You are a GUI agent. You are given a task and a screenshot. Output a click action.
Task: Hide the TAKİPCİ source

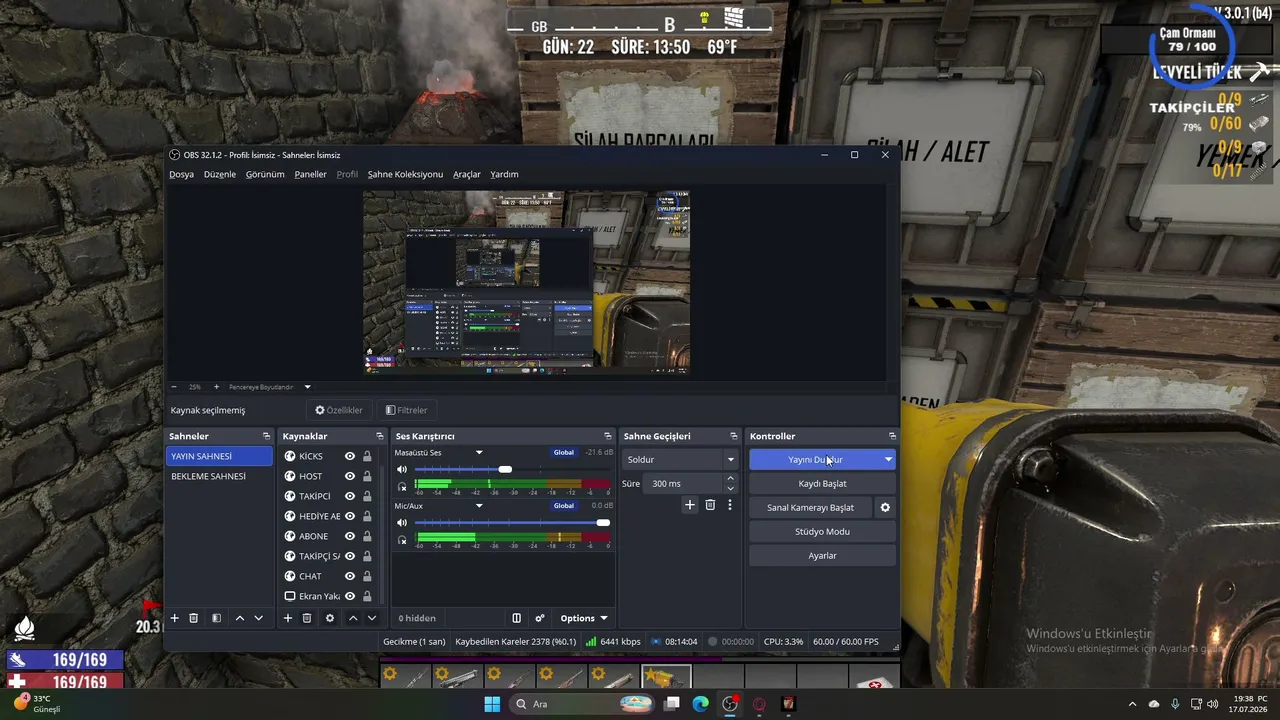[350, 496]
